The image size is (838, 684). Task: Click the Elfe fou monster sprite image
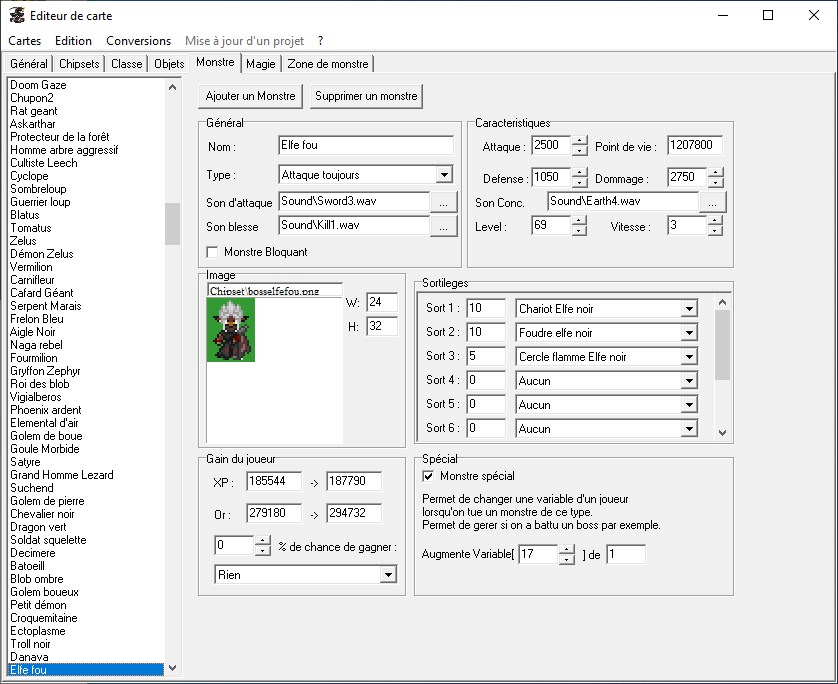[232, 329]
